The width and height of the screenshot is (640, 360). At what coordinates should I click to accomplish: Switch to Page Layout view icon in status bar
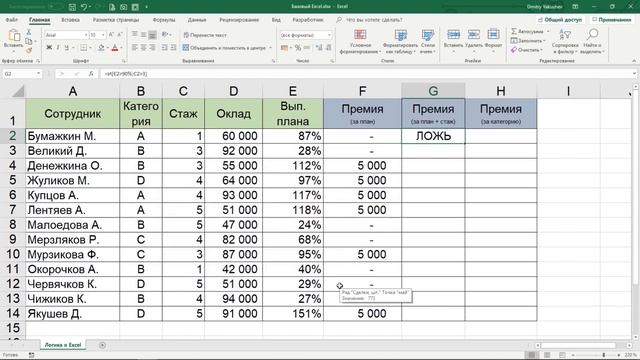[x=547, y=355]
